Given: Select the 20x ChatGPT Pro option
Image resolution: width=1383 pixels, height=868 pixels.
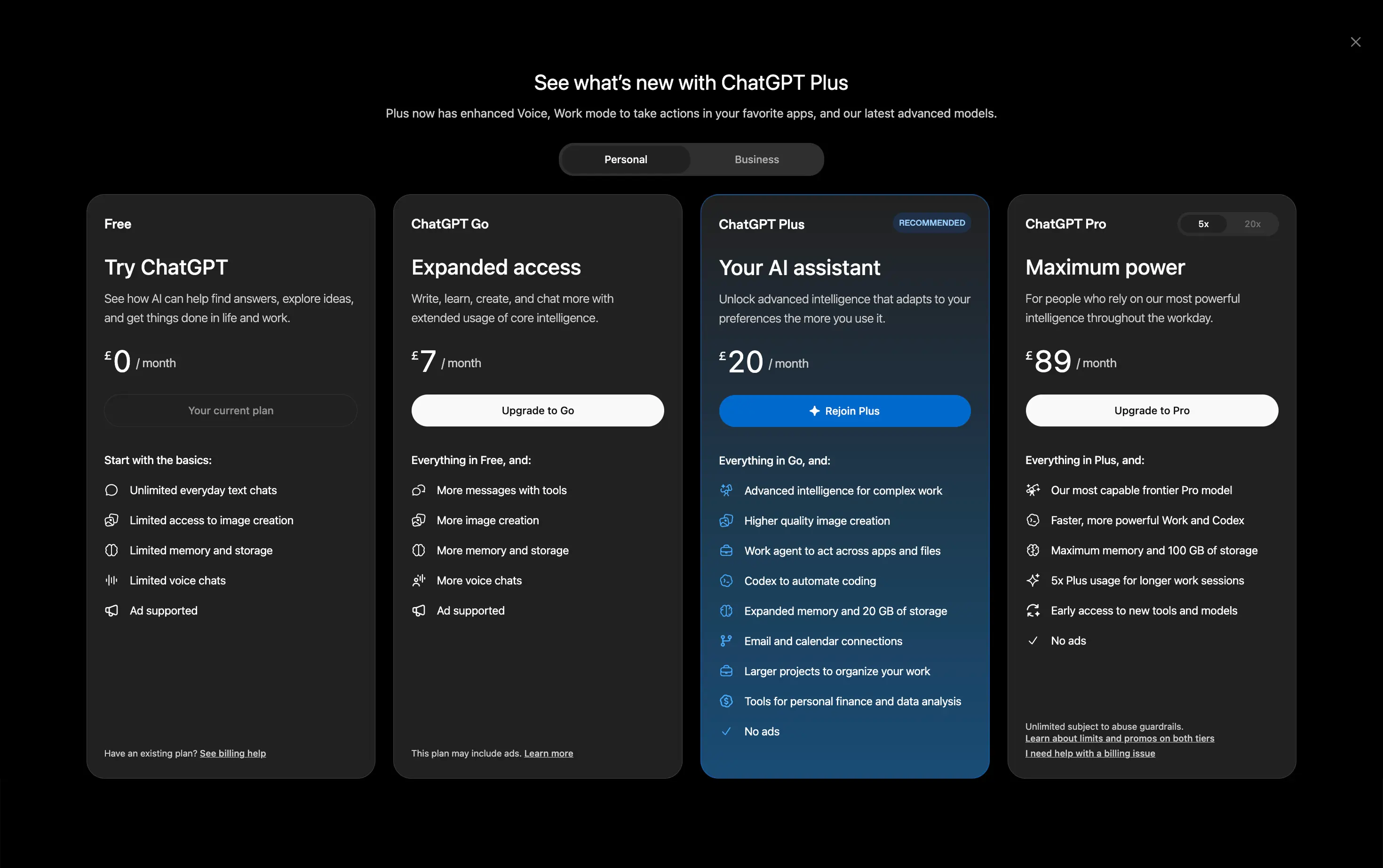Looking at the screenshot, I should click(1252, 224).
